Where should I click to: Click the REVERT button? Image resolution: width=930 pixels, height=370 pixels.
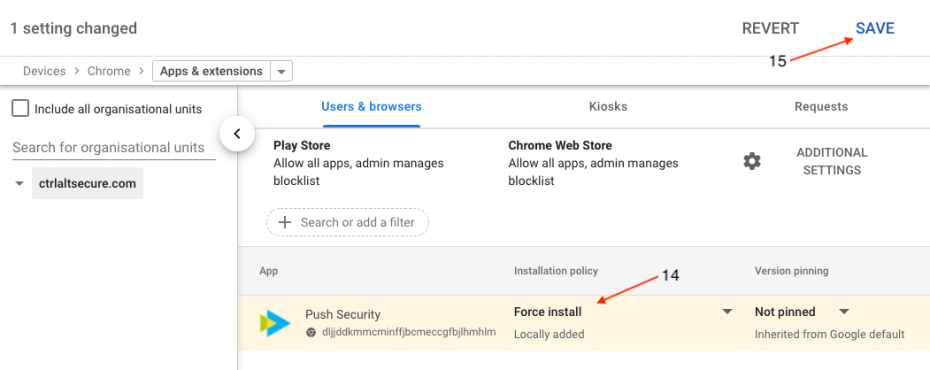[770, 28]
